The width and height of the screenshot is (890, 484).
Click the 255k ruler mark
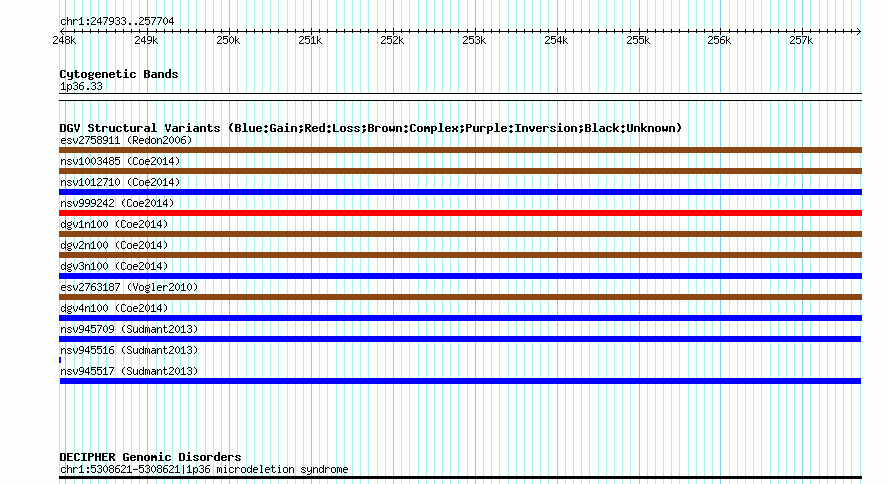pos(638,41)
